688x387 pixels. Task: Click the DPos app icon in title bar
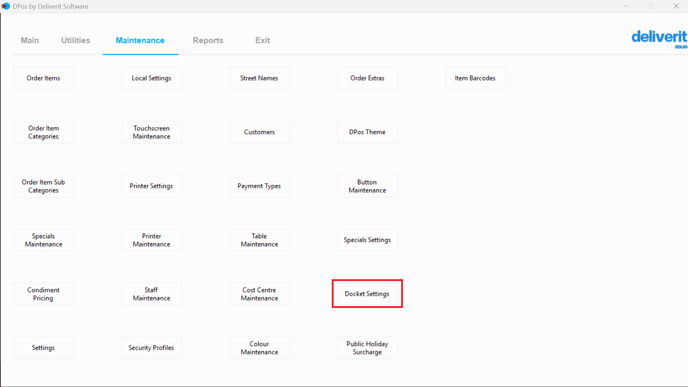pos(6,6)
